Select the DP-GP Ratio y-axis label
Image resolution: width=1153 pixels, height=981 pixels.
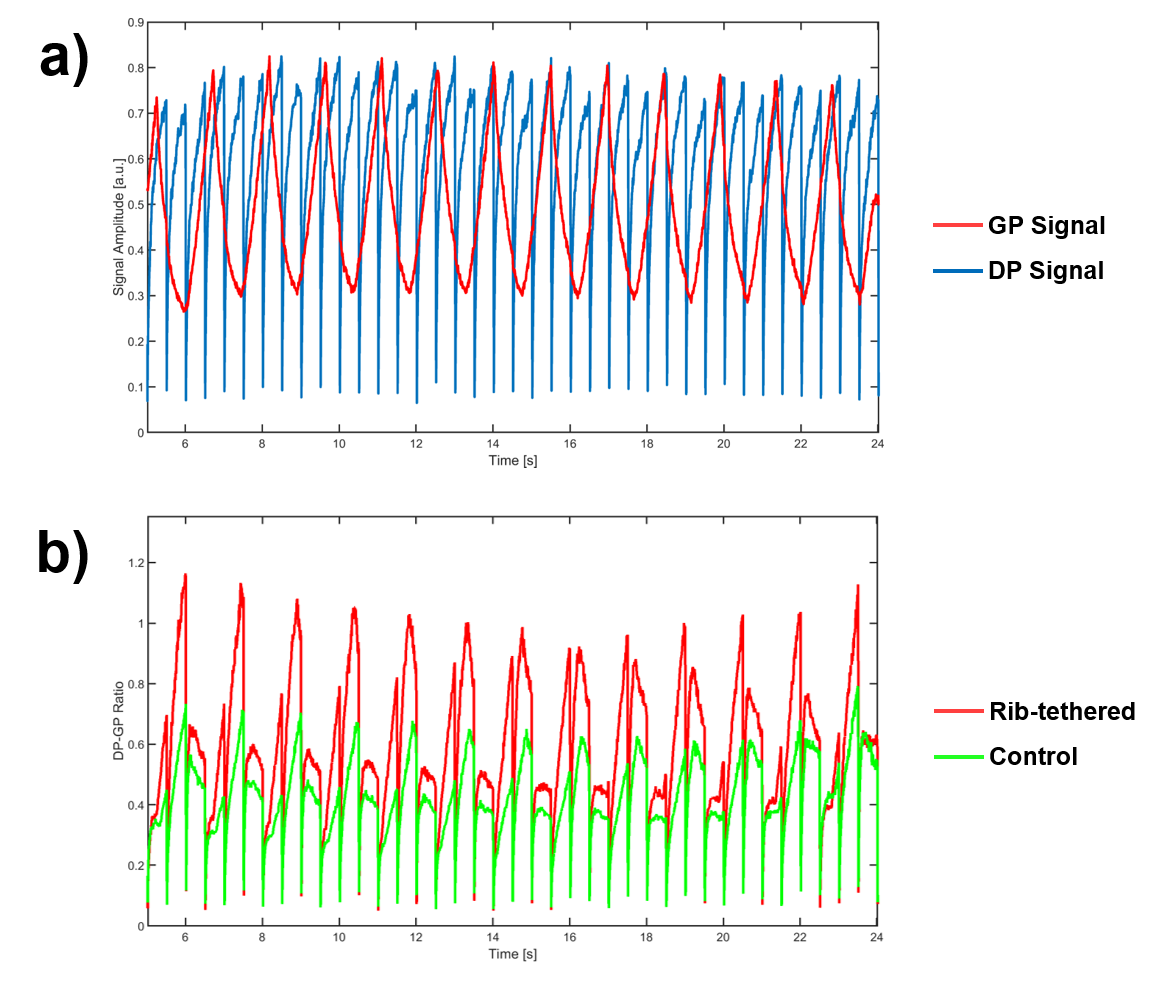(119, 720)
